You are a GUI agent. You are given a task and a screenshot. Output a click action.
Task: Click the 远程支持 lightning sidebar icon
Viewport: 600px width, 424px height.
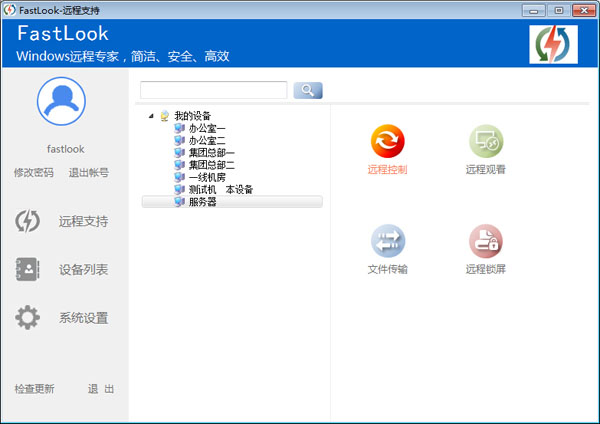[27, 221]
